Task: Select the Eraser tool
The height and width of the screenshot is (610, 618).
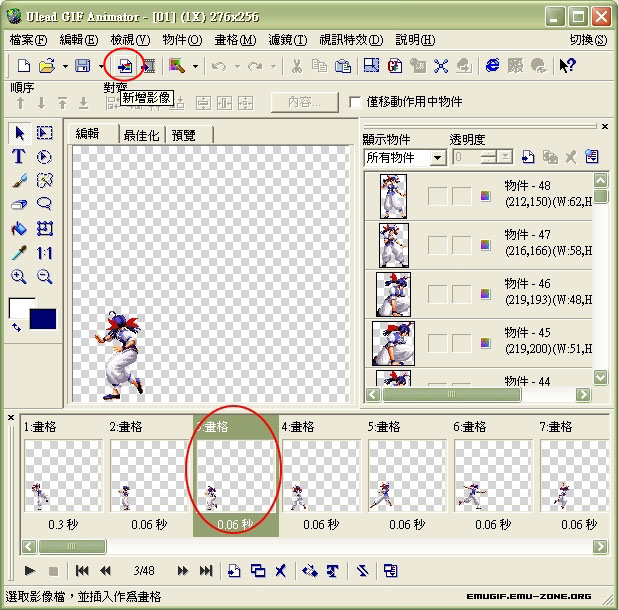Action: click(x=19, y=204)
